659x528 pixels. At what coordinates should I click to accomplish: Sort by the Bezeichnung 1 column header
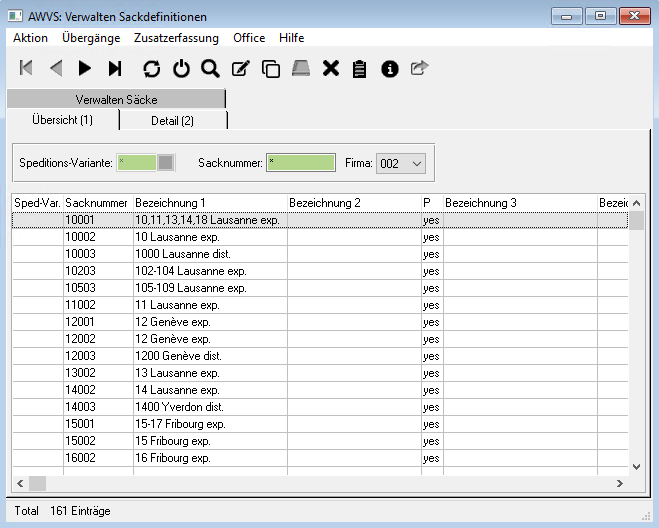210,203
